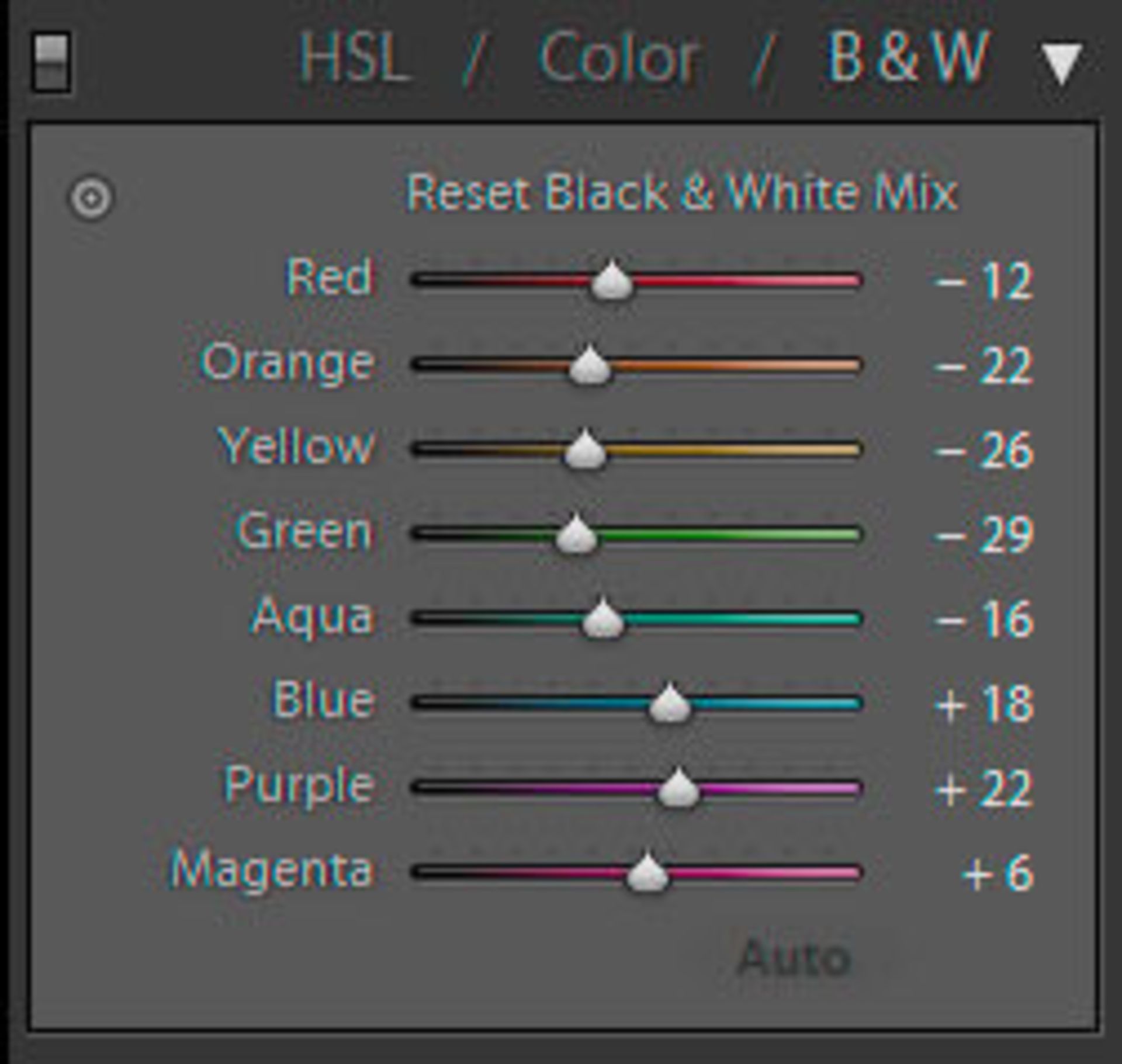Click the targeted adjustment tool icon

coord(91,198)
